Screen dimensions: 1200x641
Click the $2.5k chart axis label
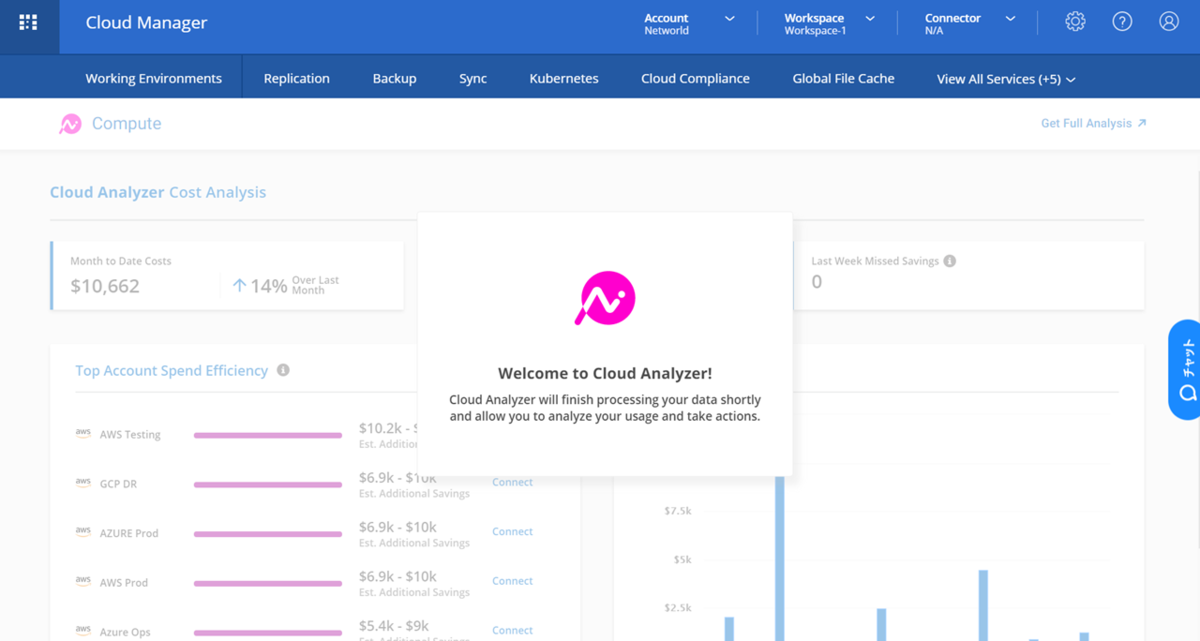click(678, 607)
